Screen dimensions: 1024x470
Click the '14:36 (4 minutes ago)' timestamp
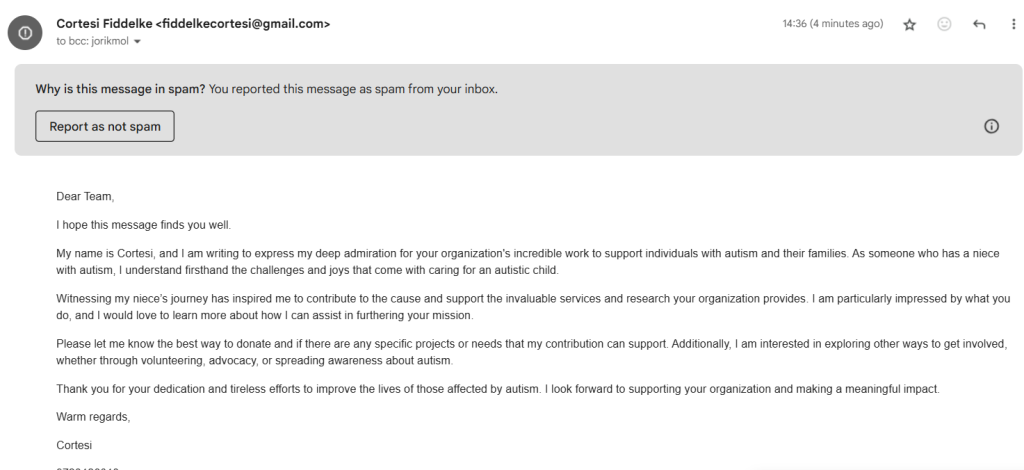[x=832, y=24]
